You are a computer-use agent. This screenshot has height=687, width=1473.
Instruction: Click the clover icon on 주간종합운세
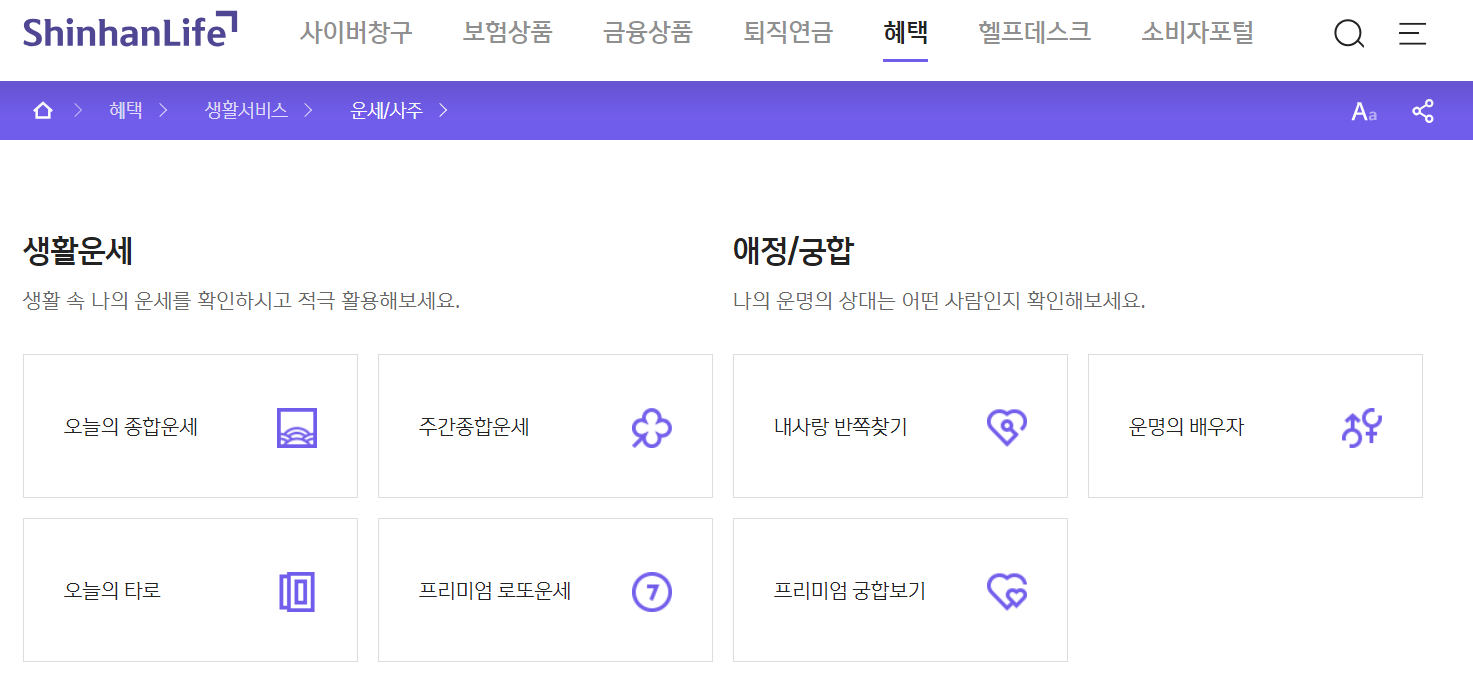click(650, 426)
